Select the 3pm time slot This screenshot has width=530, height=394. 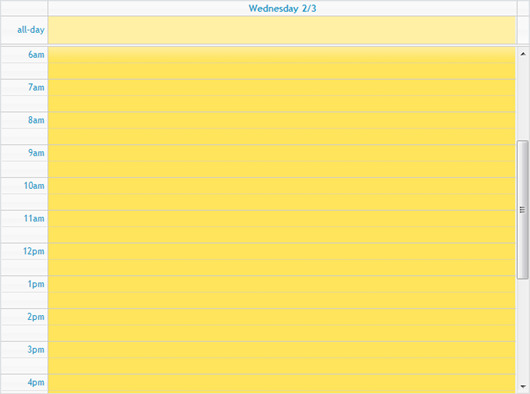tap(282, 350)
